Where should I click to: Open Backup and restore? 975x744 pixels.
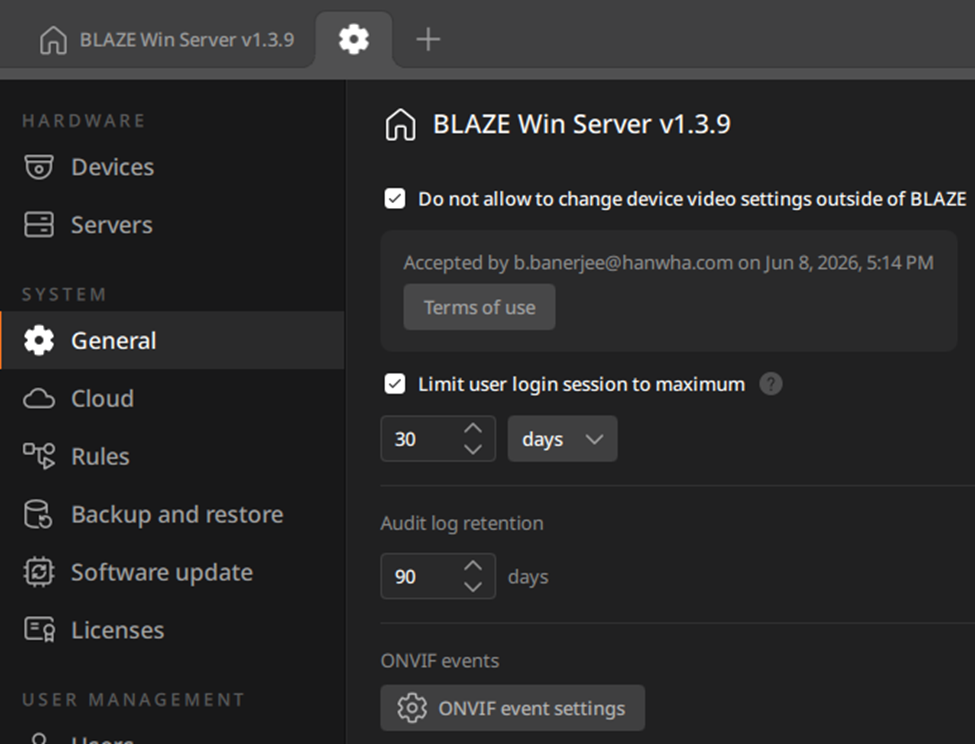coord(172,514)
